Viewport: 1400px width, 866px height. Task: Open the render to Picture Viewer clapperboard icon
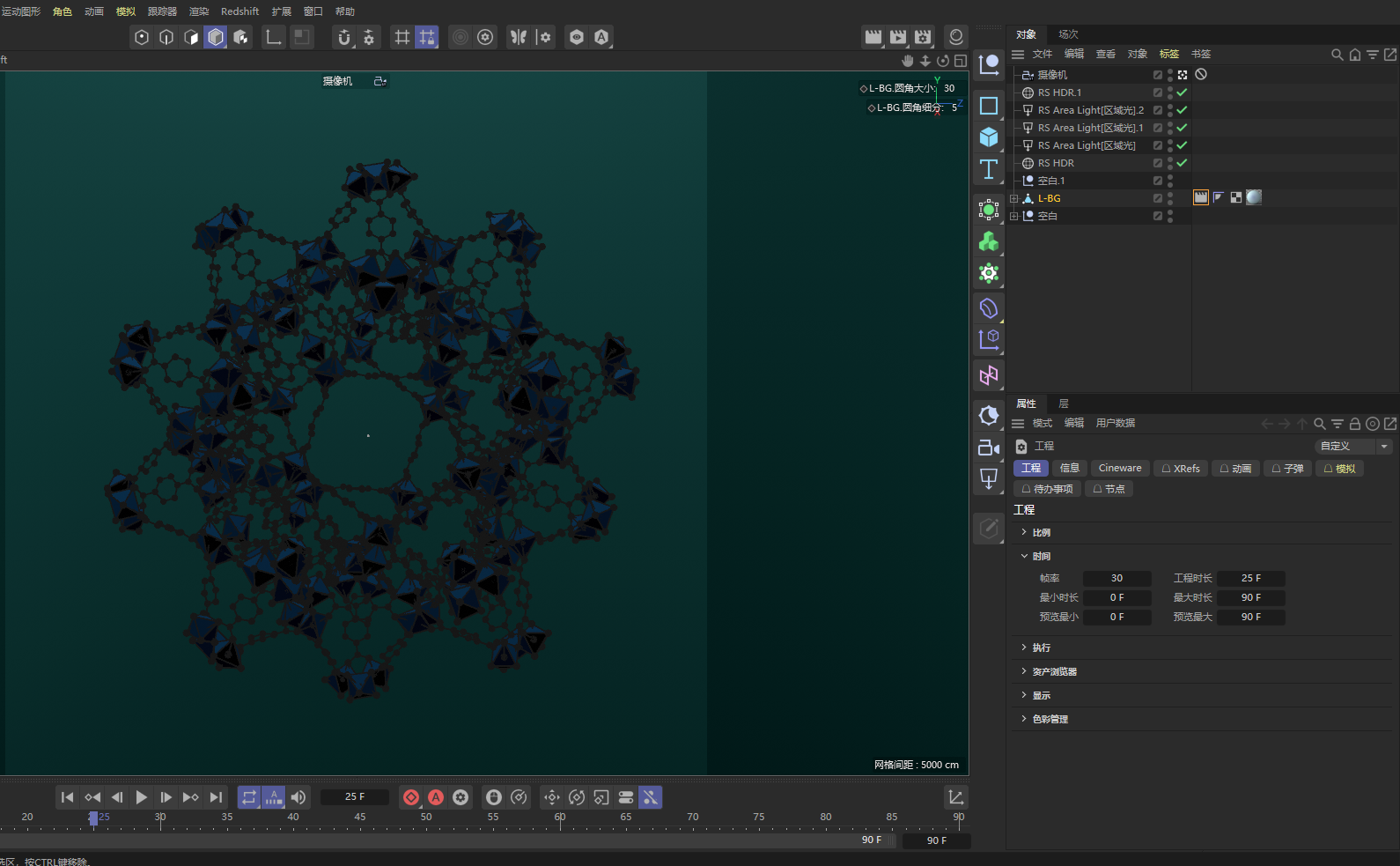898,37
